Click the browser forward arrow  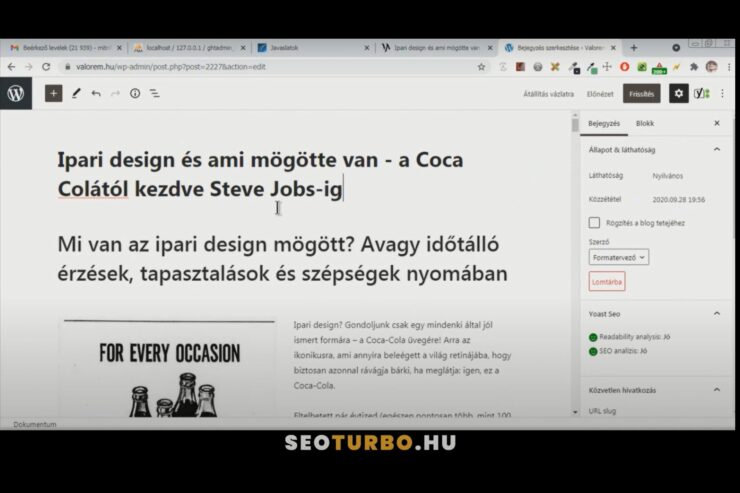(x=28, y=67)
